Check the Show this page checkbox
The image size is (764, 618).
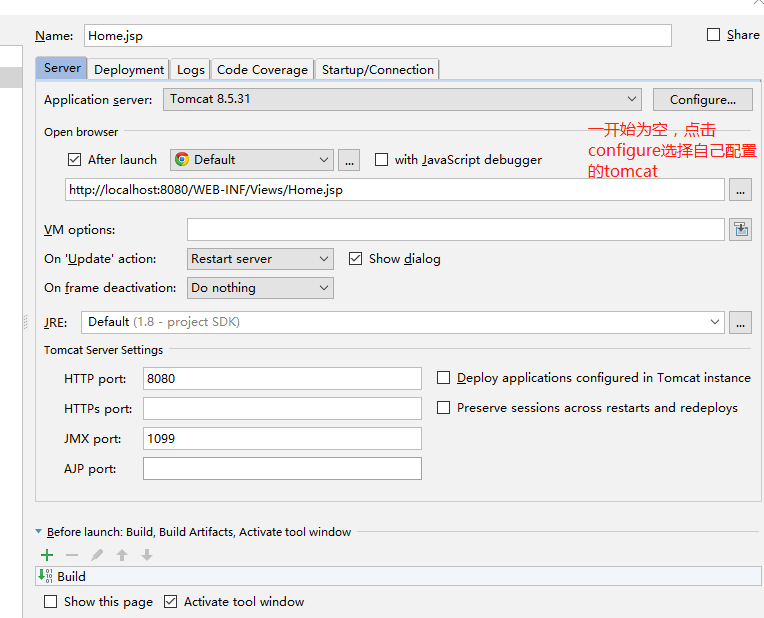click(50, 601)
